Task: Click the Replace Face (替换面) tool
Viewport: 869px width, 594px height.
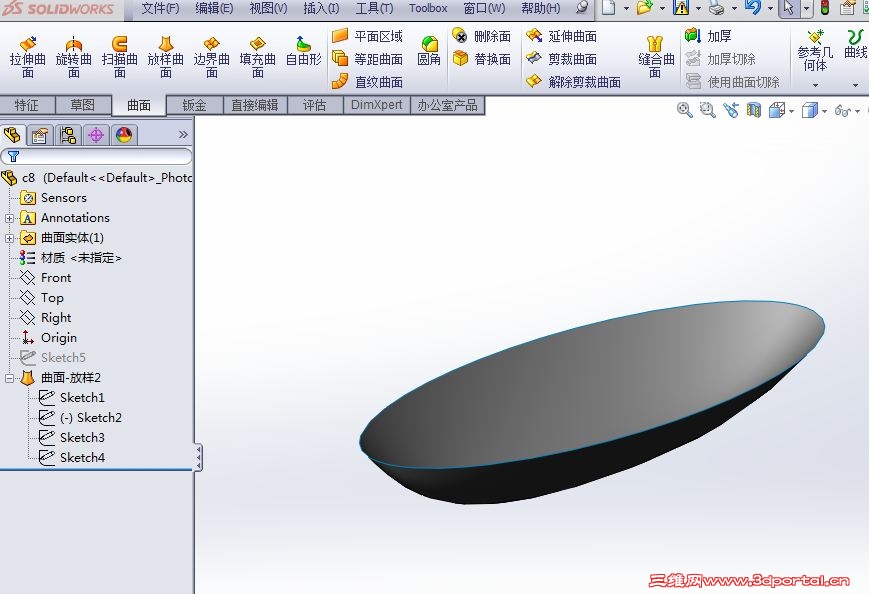Action: [482, 59]
